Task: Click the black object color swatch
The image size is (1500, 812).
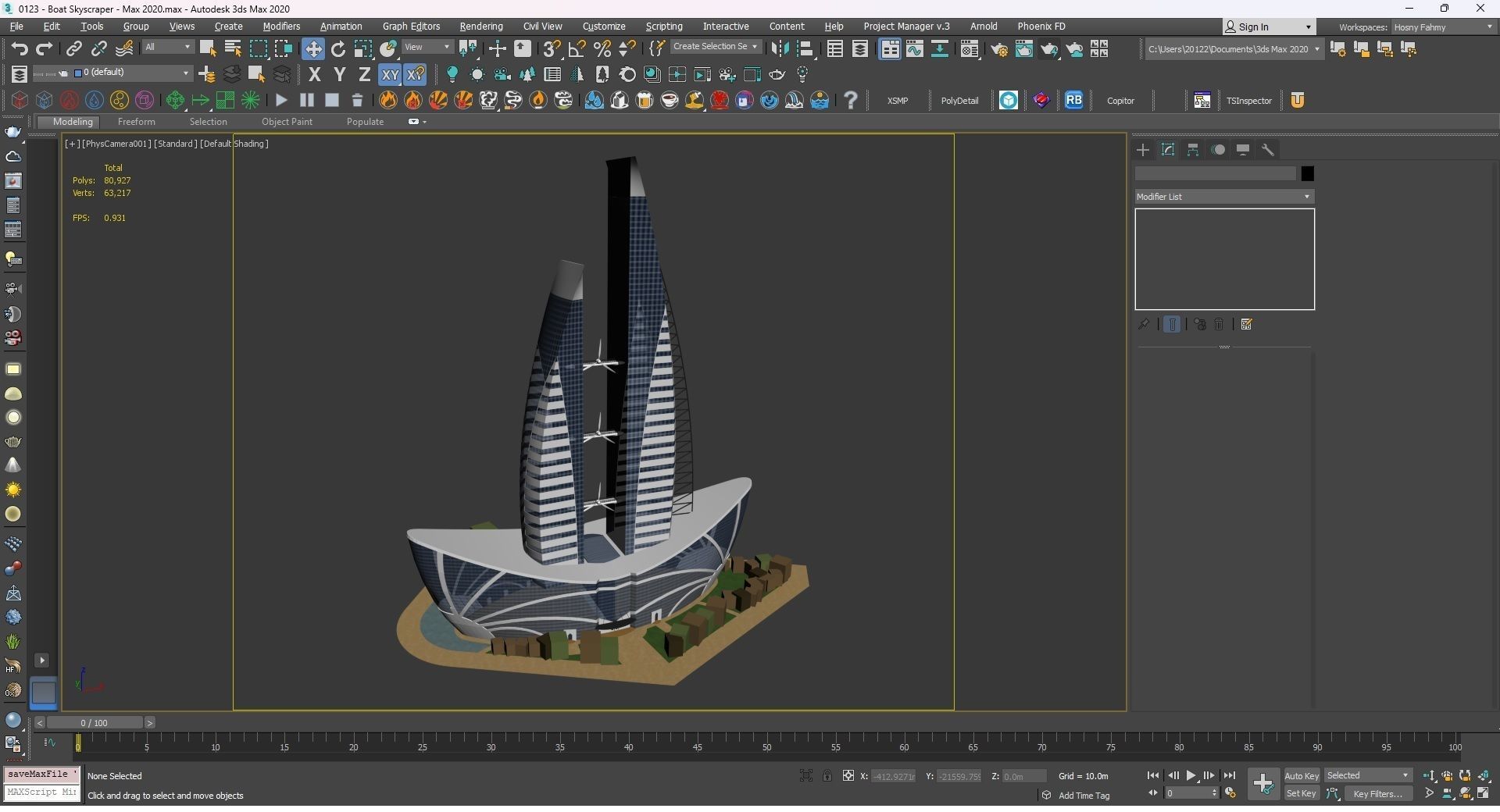Action: tap(1307, 173)
